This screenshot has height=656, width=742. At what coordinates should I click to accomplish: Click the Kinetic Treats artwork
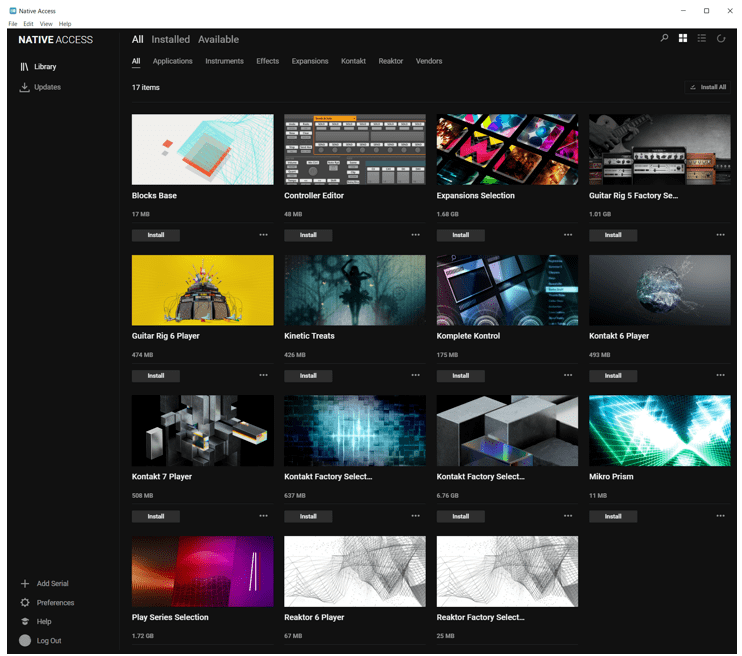tap(355, 290)
